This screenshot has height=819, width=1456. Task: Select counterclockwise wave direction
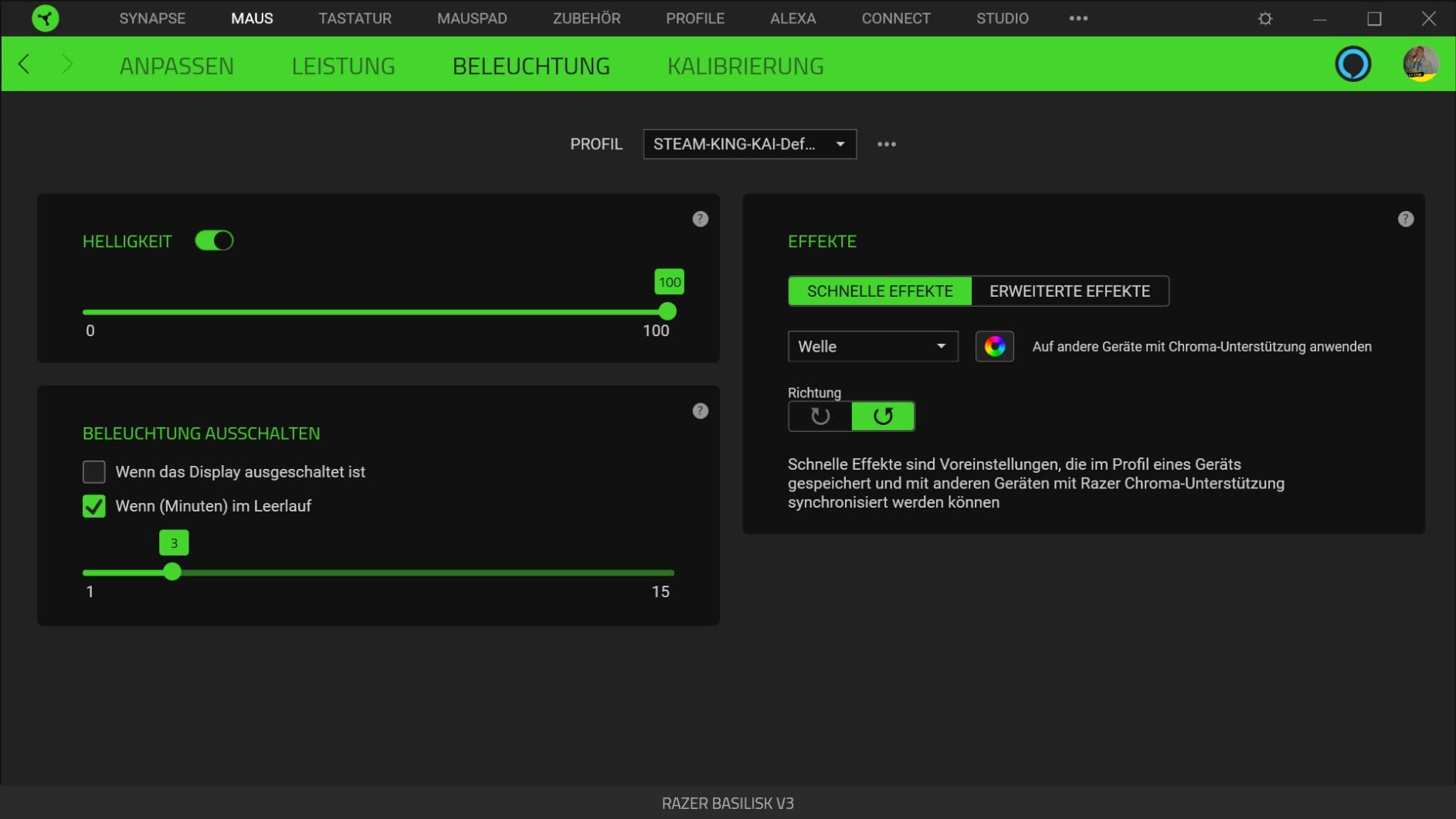point(883,416)
